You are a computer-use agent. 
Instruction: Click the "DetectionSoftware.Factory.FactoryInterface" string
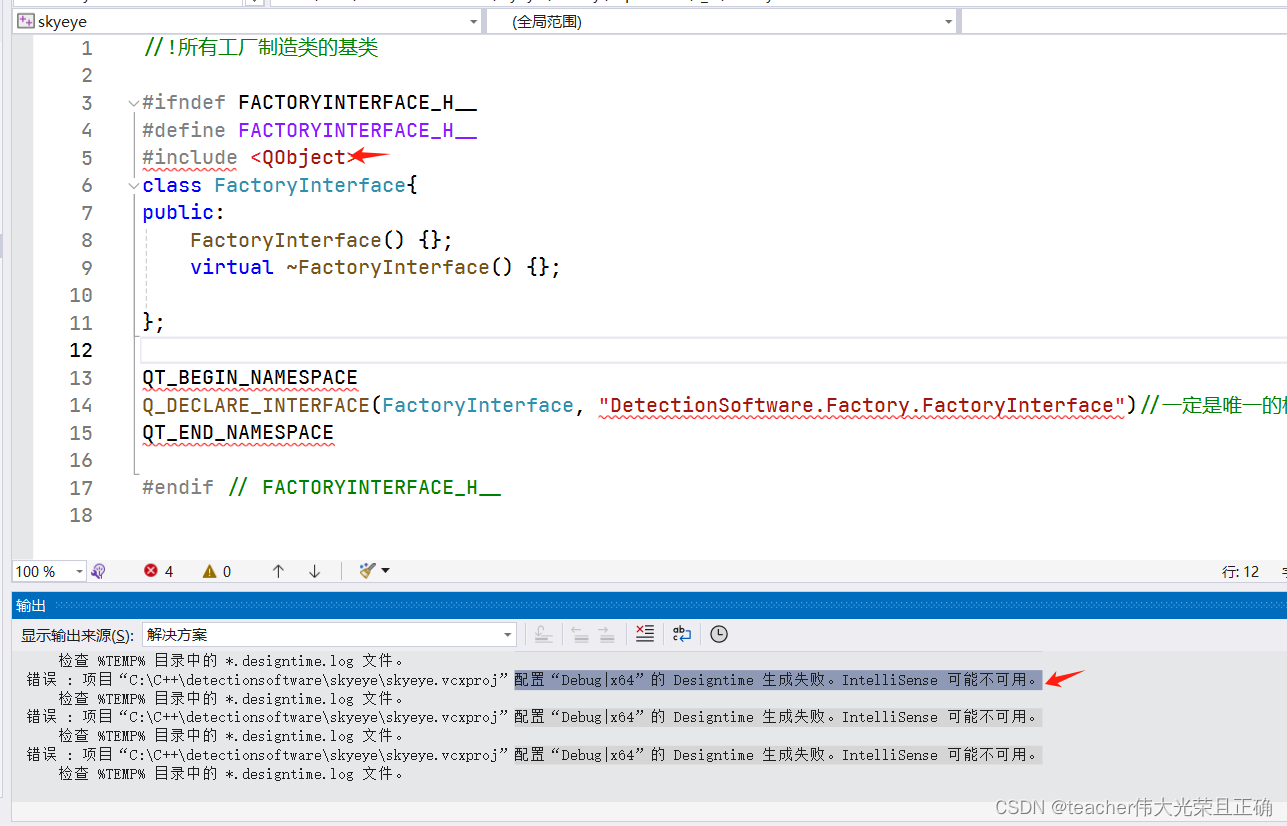pyautogui.click(x=862, y=405)
